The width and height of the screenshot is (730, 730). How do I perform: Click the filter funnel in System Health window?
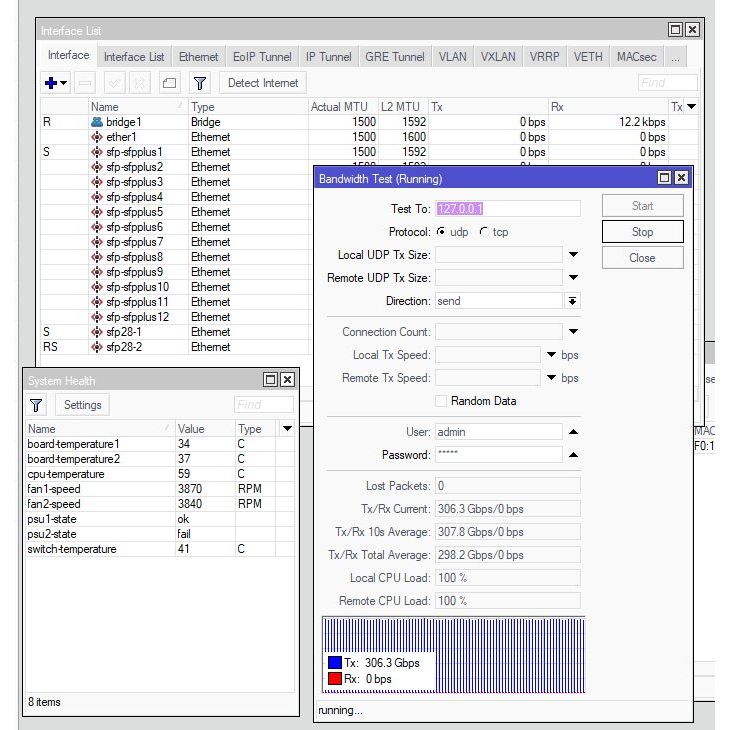pyautogui.click(x=37, y=405)
